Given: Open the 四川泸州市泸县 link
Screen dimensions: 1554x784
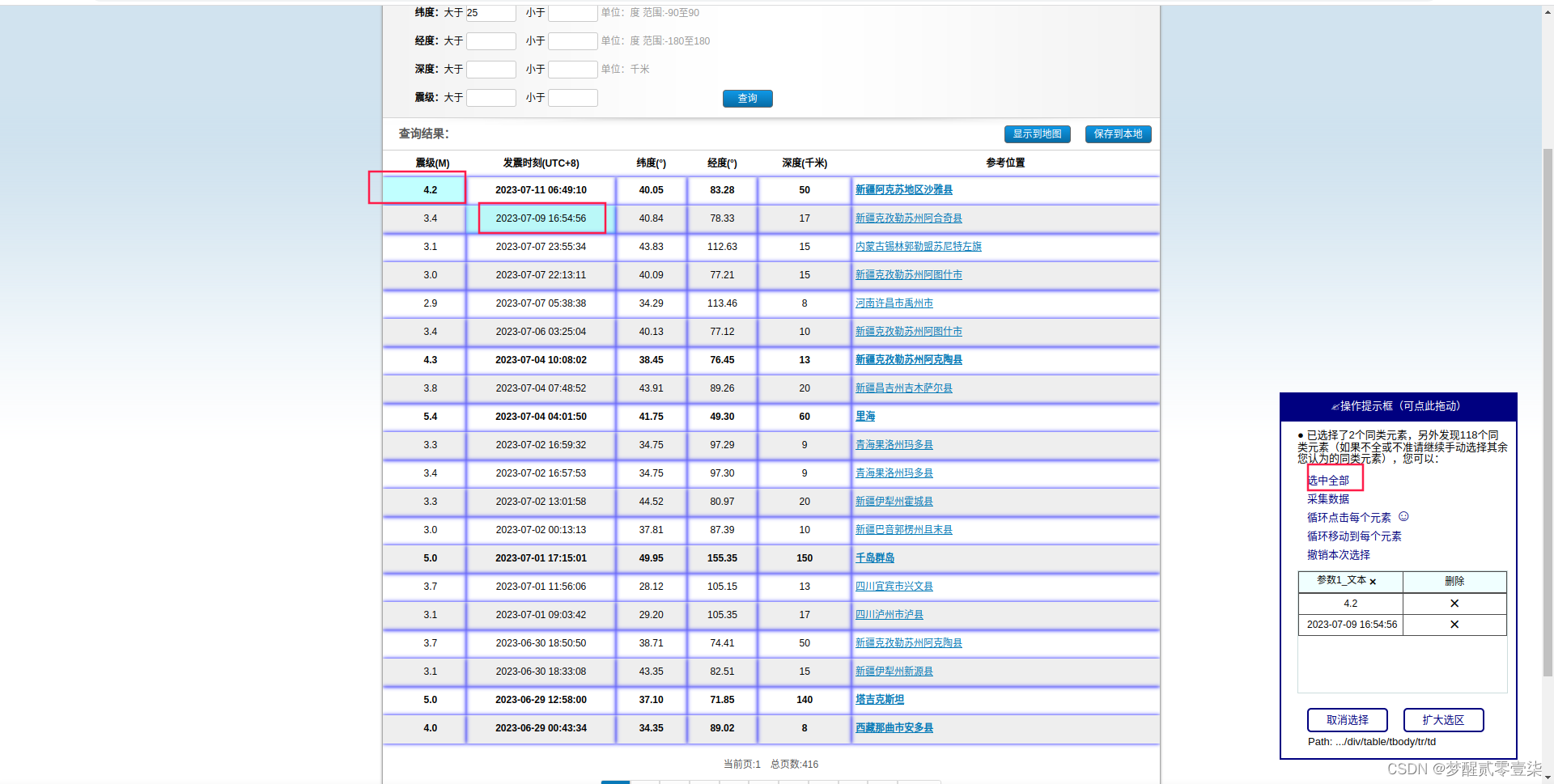Looking at the screenshot, I should pyautogui.click(x=889, y=615).
